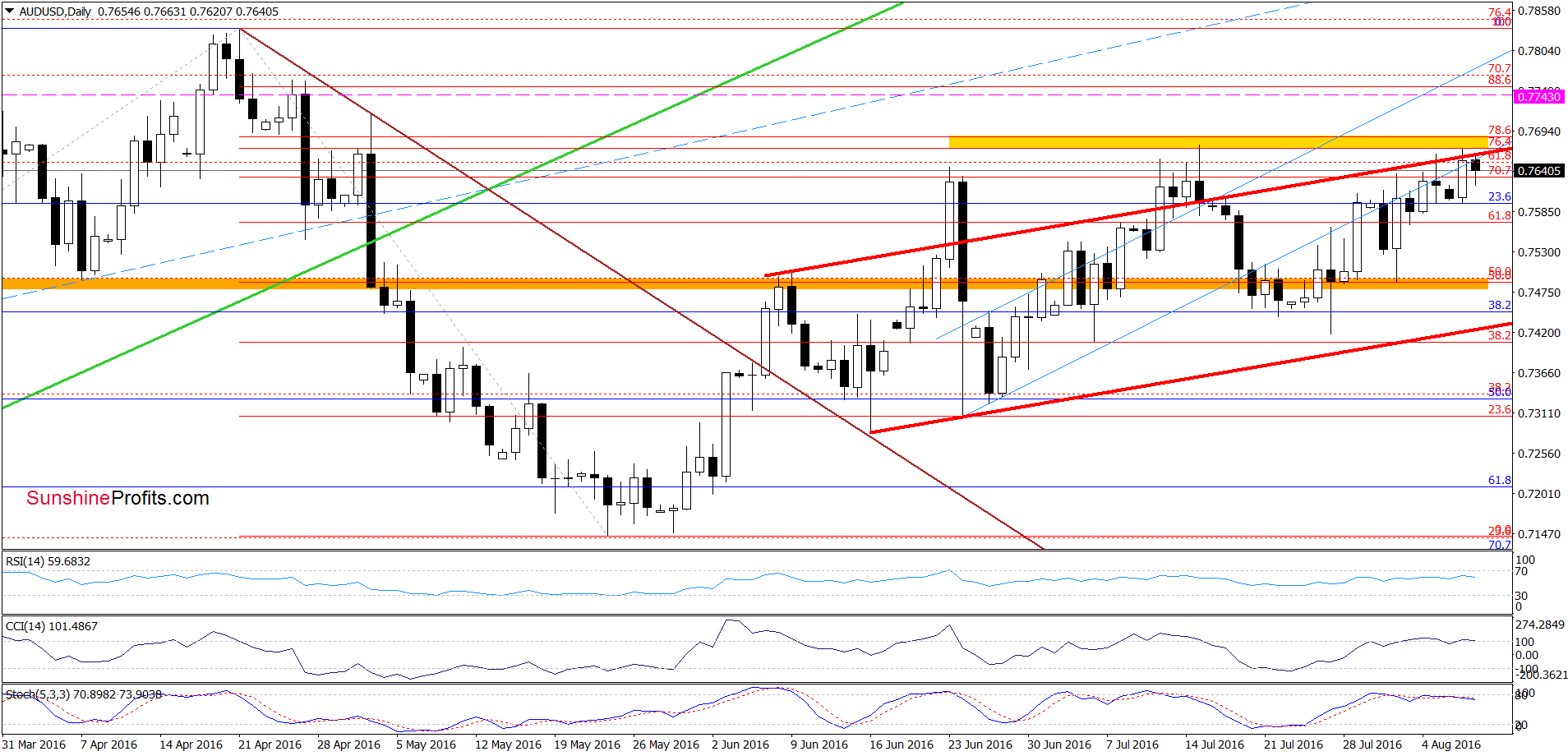Click the 0.74200 price axis value

click(x=1538, y=333)
